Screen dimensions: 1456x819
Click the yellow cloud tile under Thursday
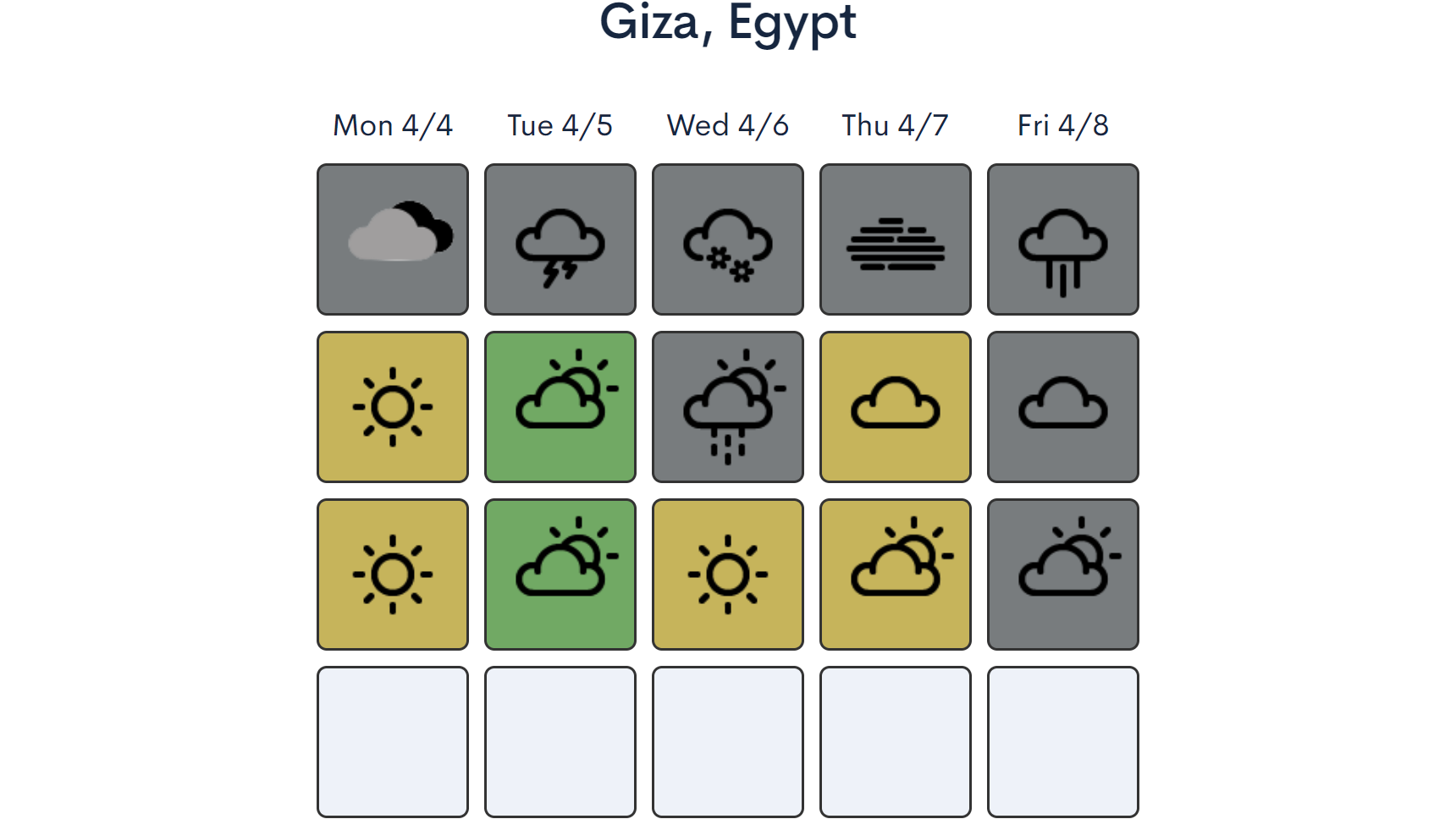click(896, 407)
